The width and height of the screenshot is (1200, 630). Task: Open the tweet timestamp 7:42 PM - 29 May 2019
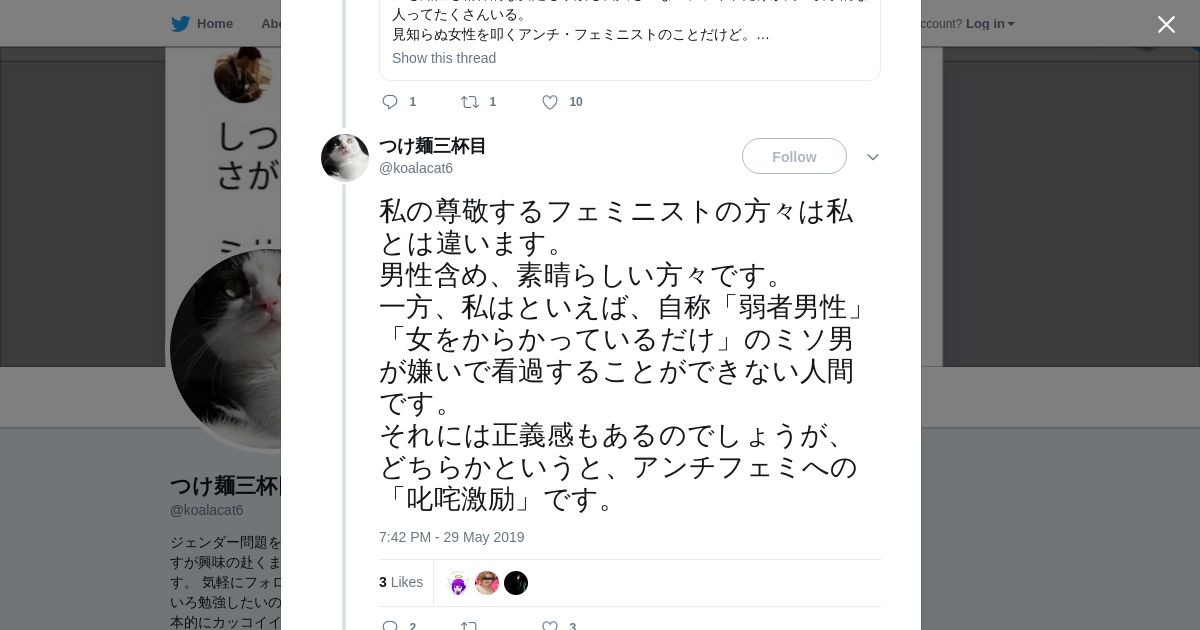(452, 537)
